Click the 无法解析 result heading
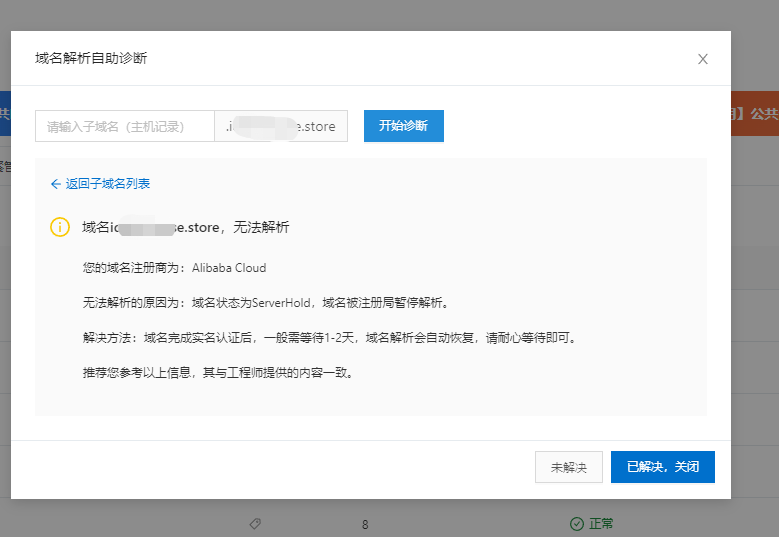Image resolution: width=779 pixels, height=537 pixels. tap(186, 227)
